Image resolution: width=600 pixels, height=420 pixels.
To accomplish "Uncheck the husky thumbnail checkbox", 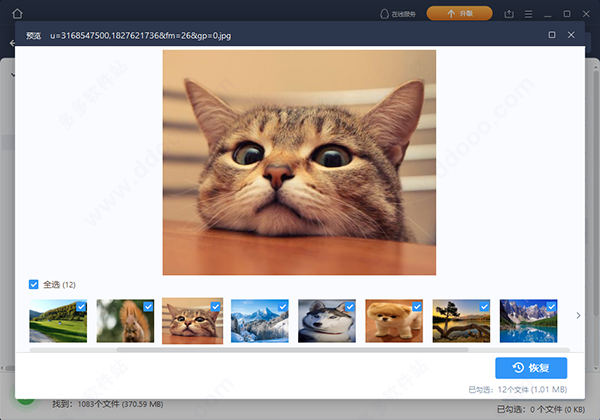I will pos(350,306).
